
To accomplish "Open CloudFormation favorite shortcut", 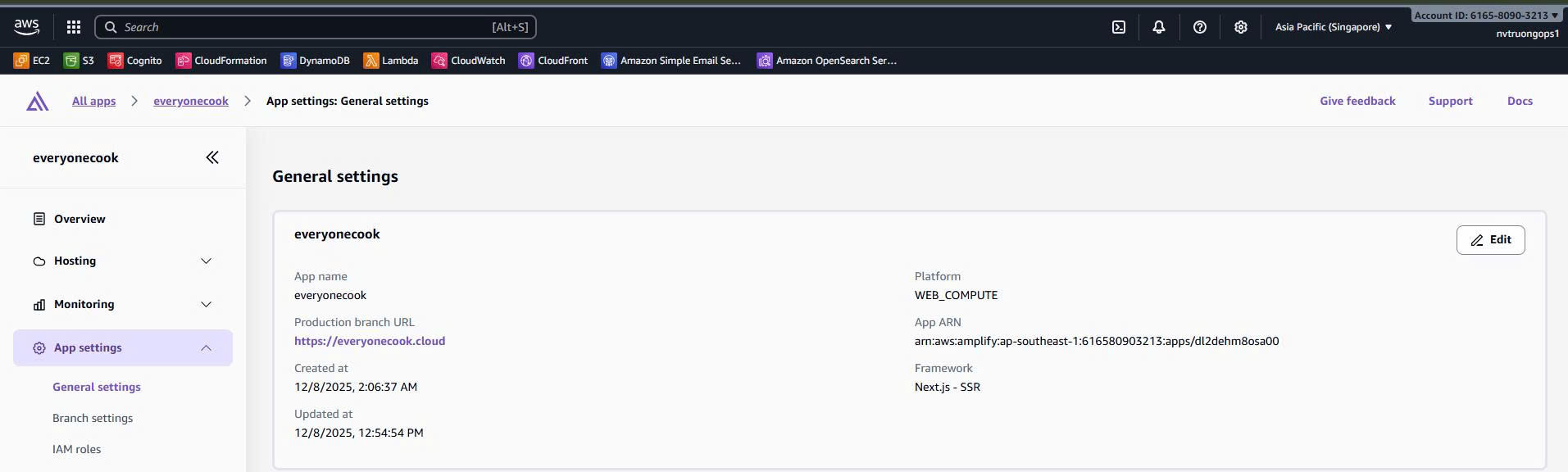I will [221, 61].
